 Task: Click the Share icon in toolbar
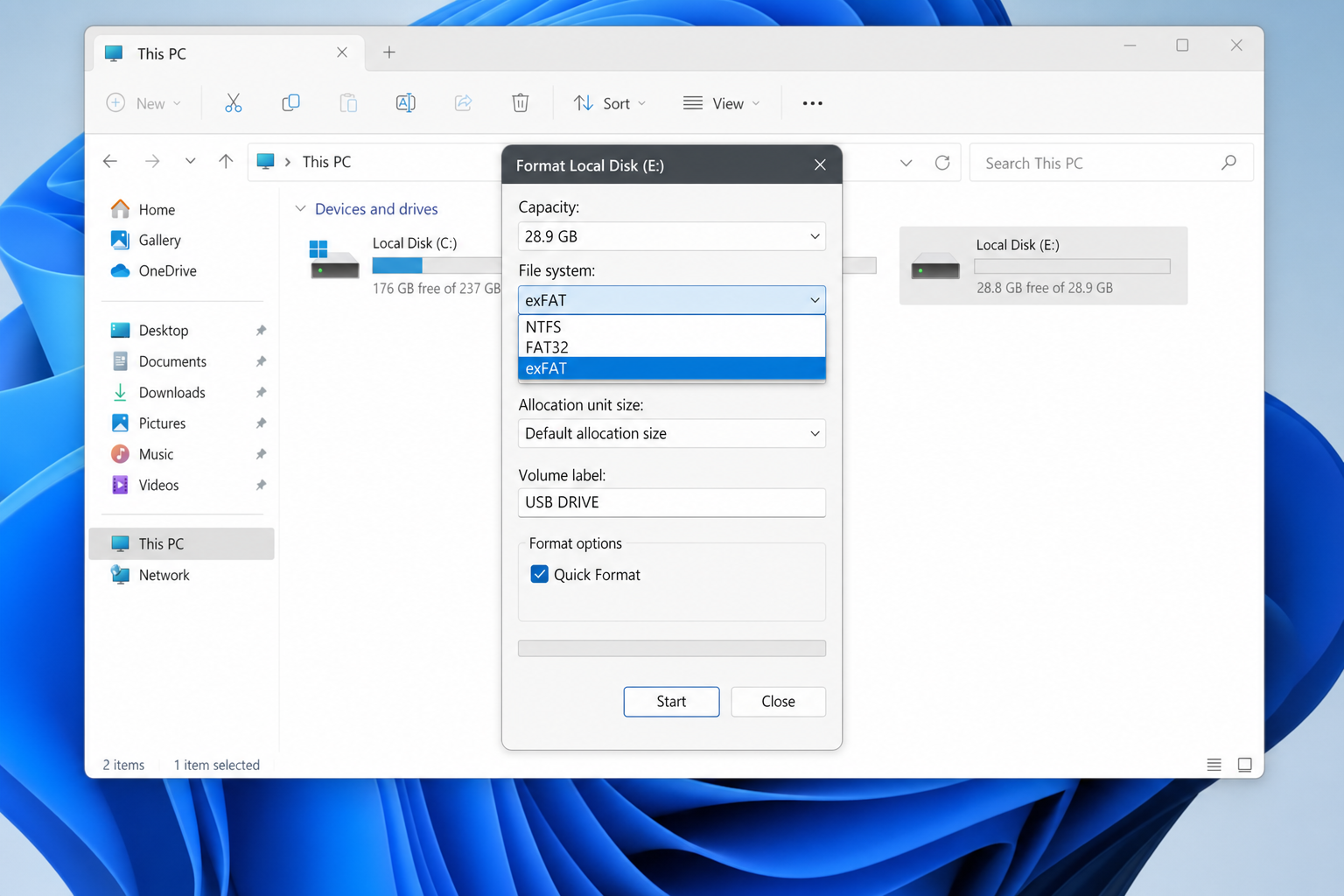click(x=463, y=103)
